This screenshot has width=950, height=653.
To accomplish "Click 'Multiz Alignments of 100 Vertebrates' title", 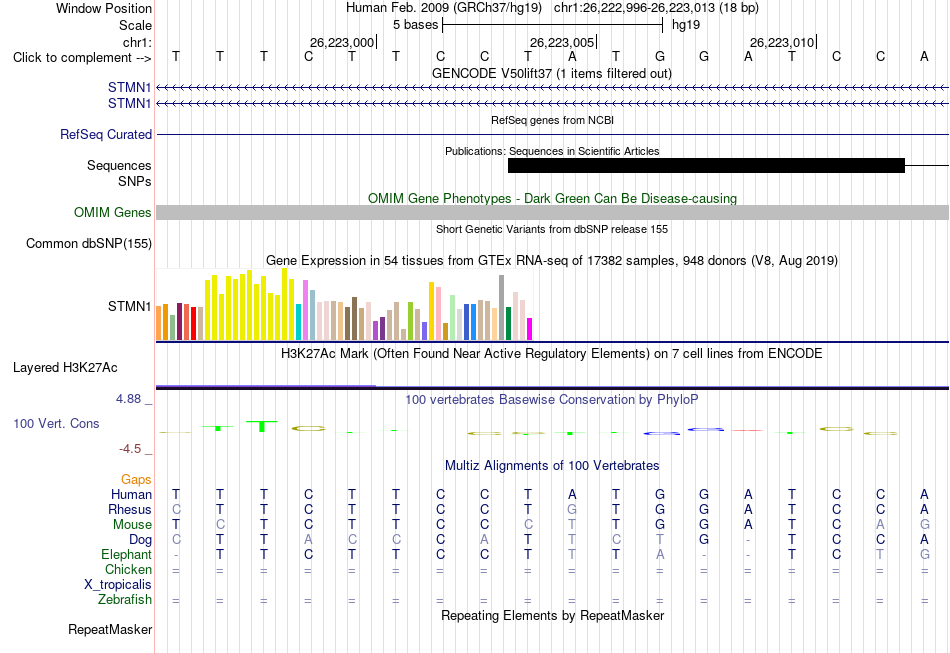I will (x=552, y=465).
